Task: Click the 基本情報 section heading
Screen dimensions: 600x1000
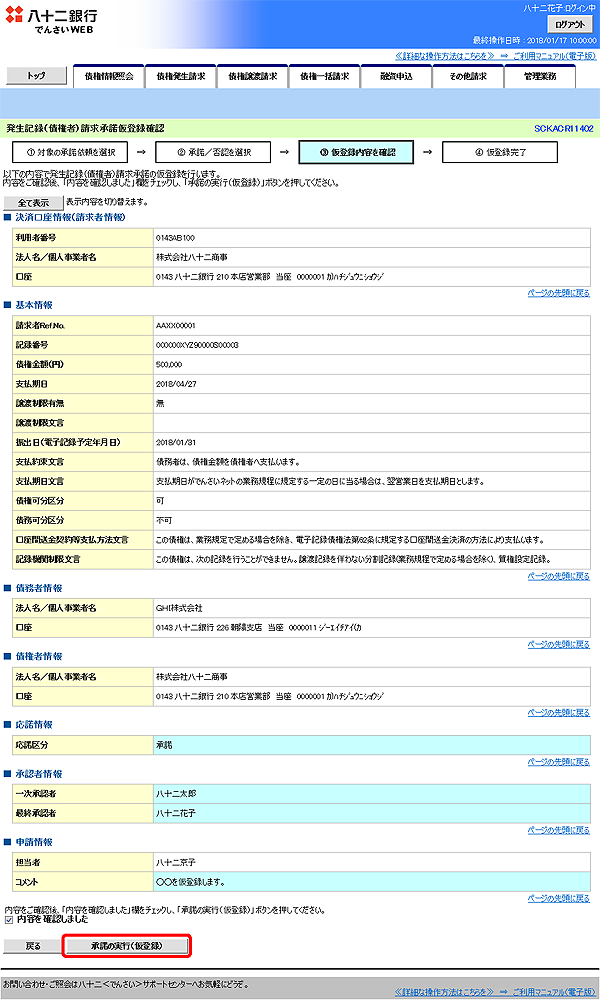Action: (x=34, y=305)
